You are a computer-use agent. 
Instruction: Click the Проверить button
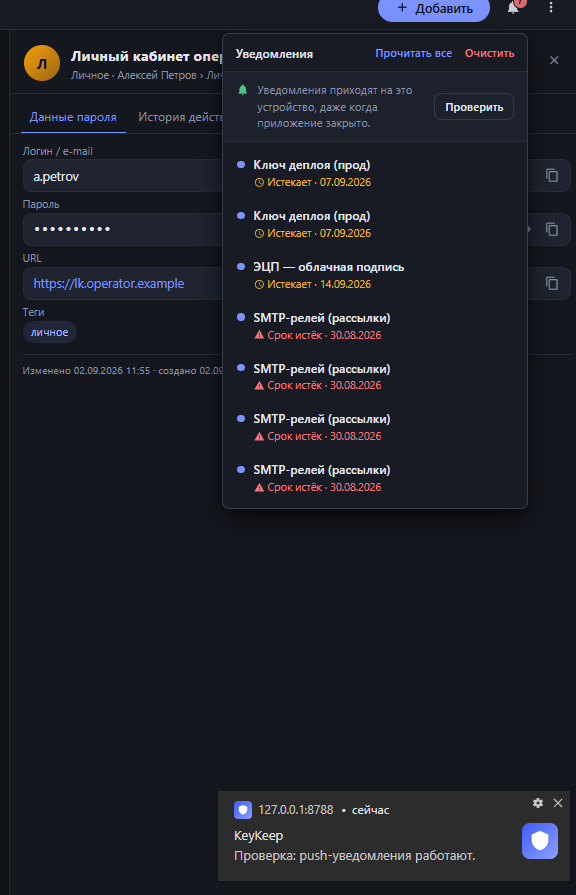pyautogui.click(x=474, y=107)
